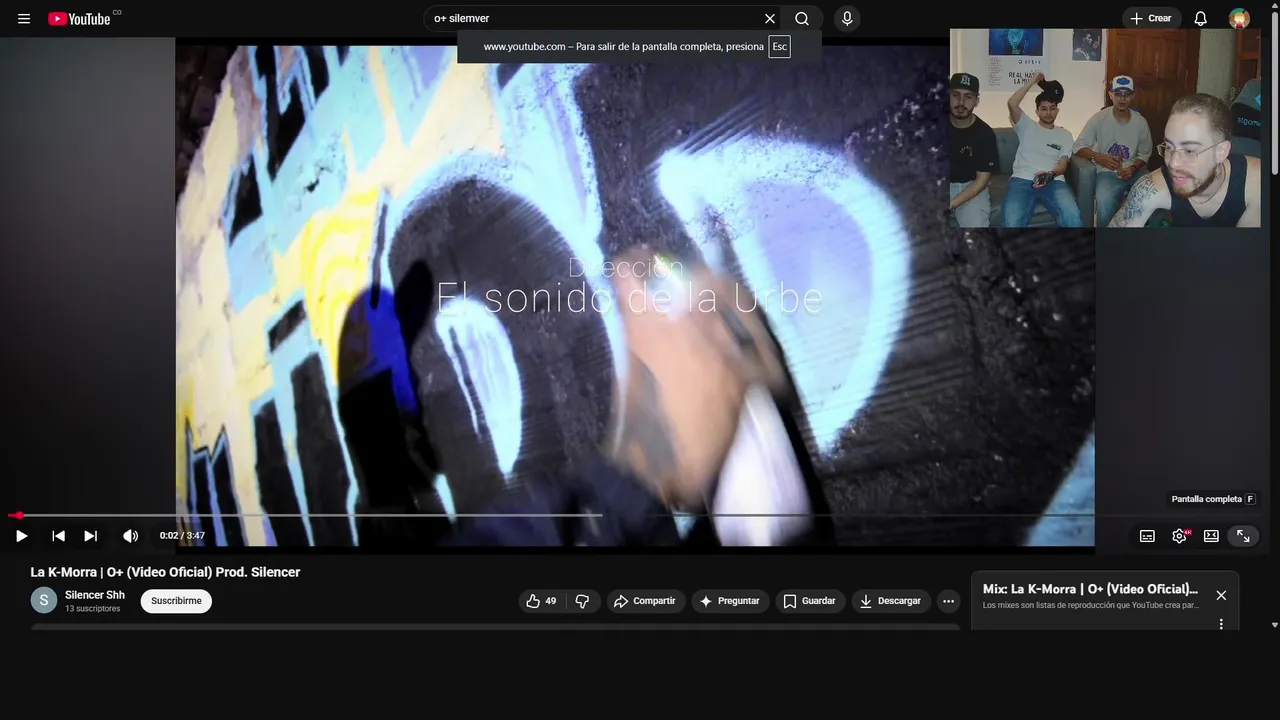Open the more actions three-dot menu
Image resolution: width=1280 pixels, height=720 pixels.
948,601
